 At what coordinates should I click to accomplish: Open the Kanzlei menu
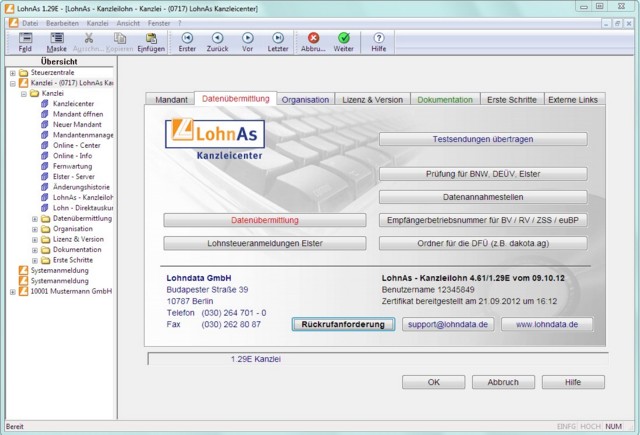[x=97, y=23]
